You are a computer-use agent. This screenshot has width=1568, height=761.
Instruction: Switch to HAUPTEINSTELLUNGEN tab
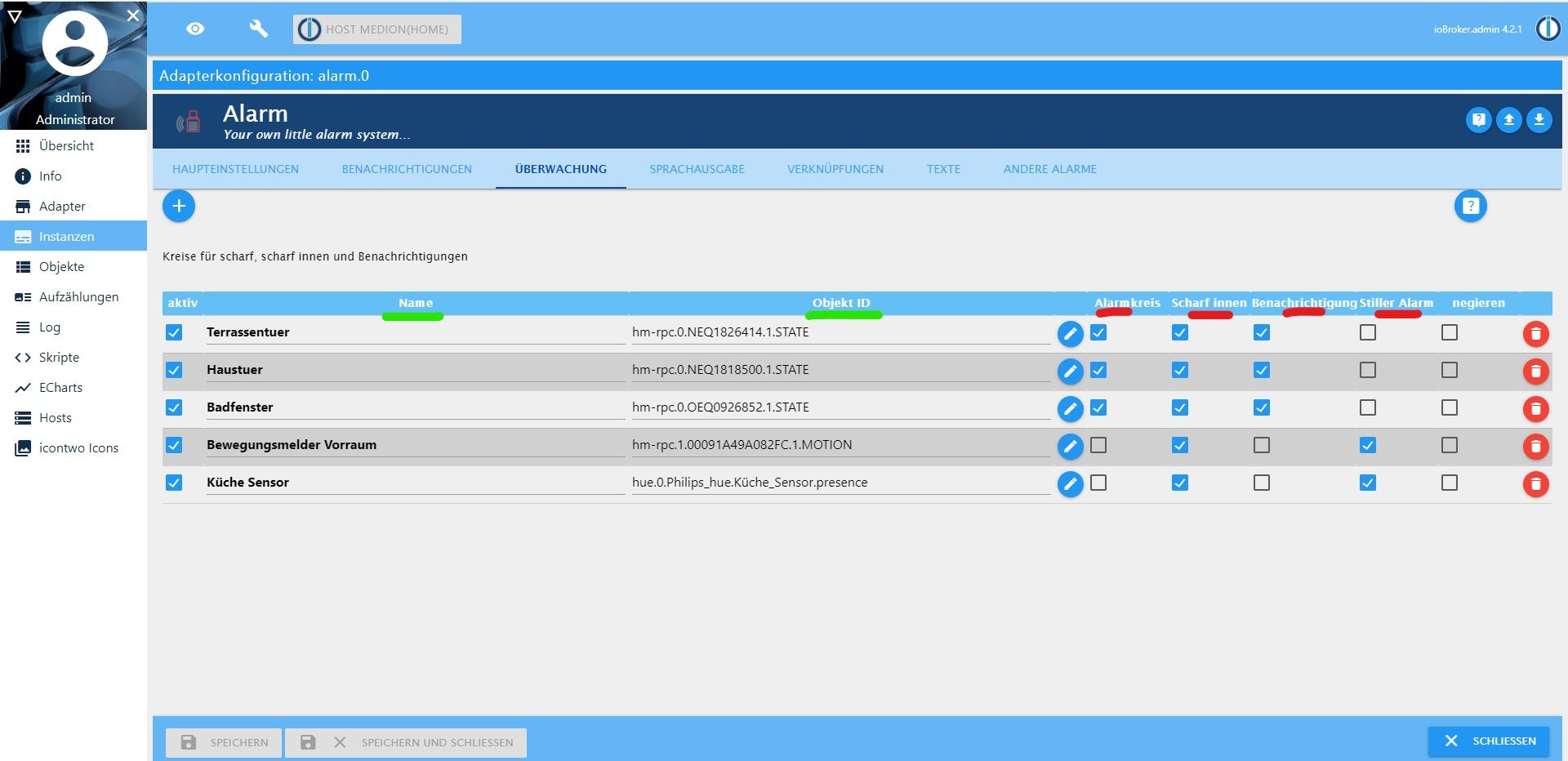(x=235, y=169)
